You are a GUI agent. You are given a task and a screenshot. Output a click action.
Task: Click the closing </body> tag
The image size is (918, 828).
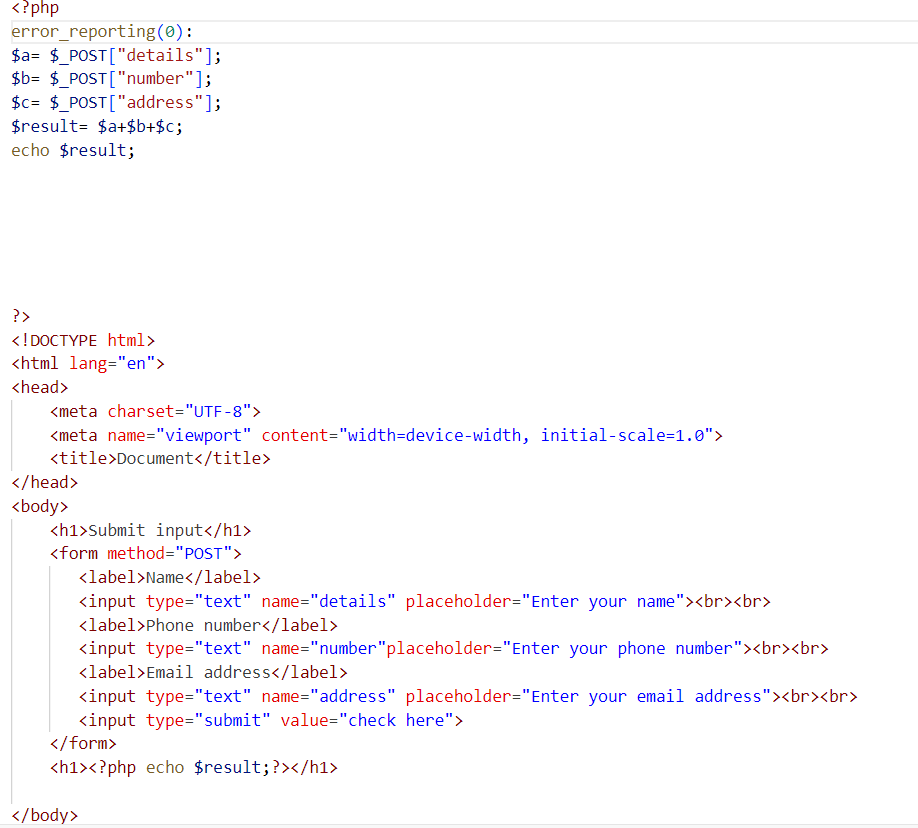[x=44, y=815]
